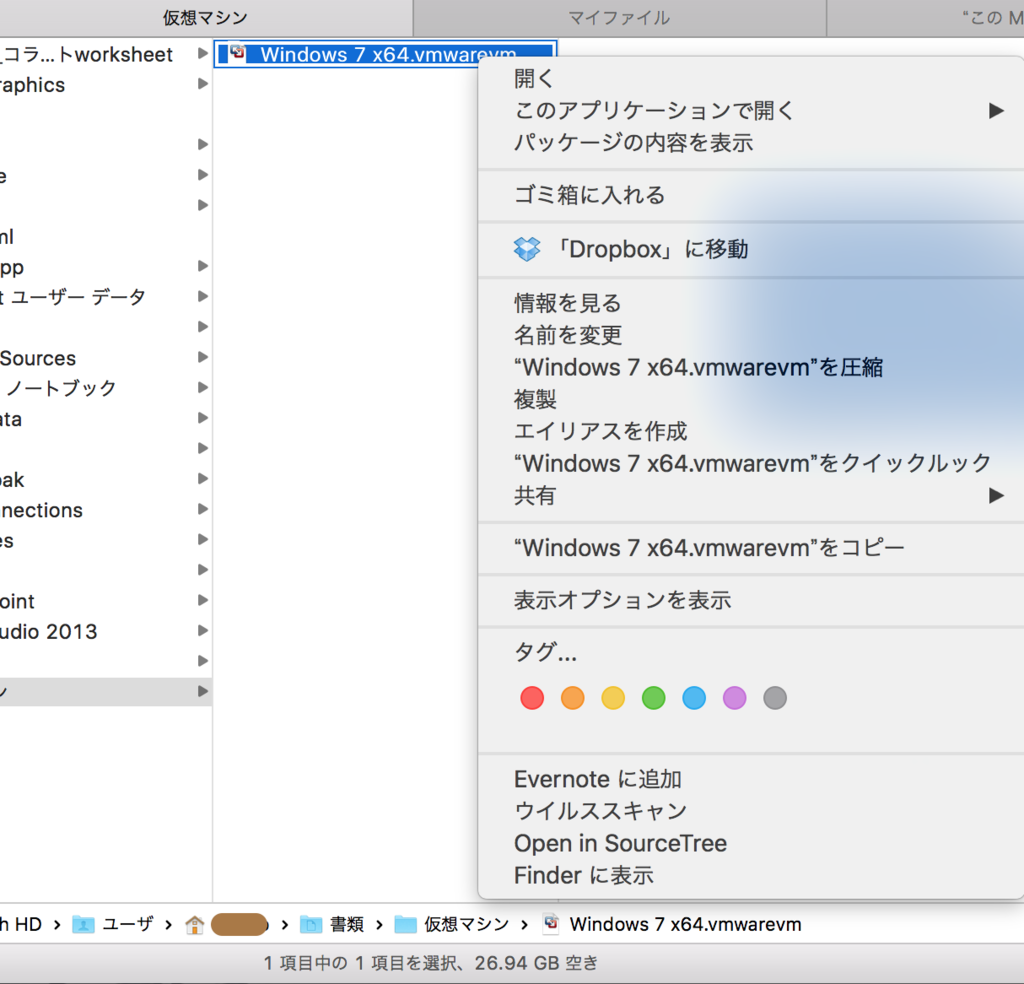Select the ユーザー データ folder row
The height and width of the screenshot is (984, 1024).
pyautogui.click(x=106, y=296)
